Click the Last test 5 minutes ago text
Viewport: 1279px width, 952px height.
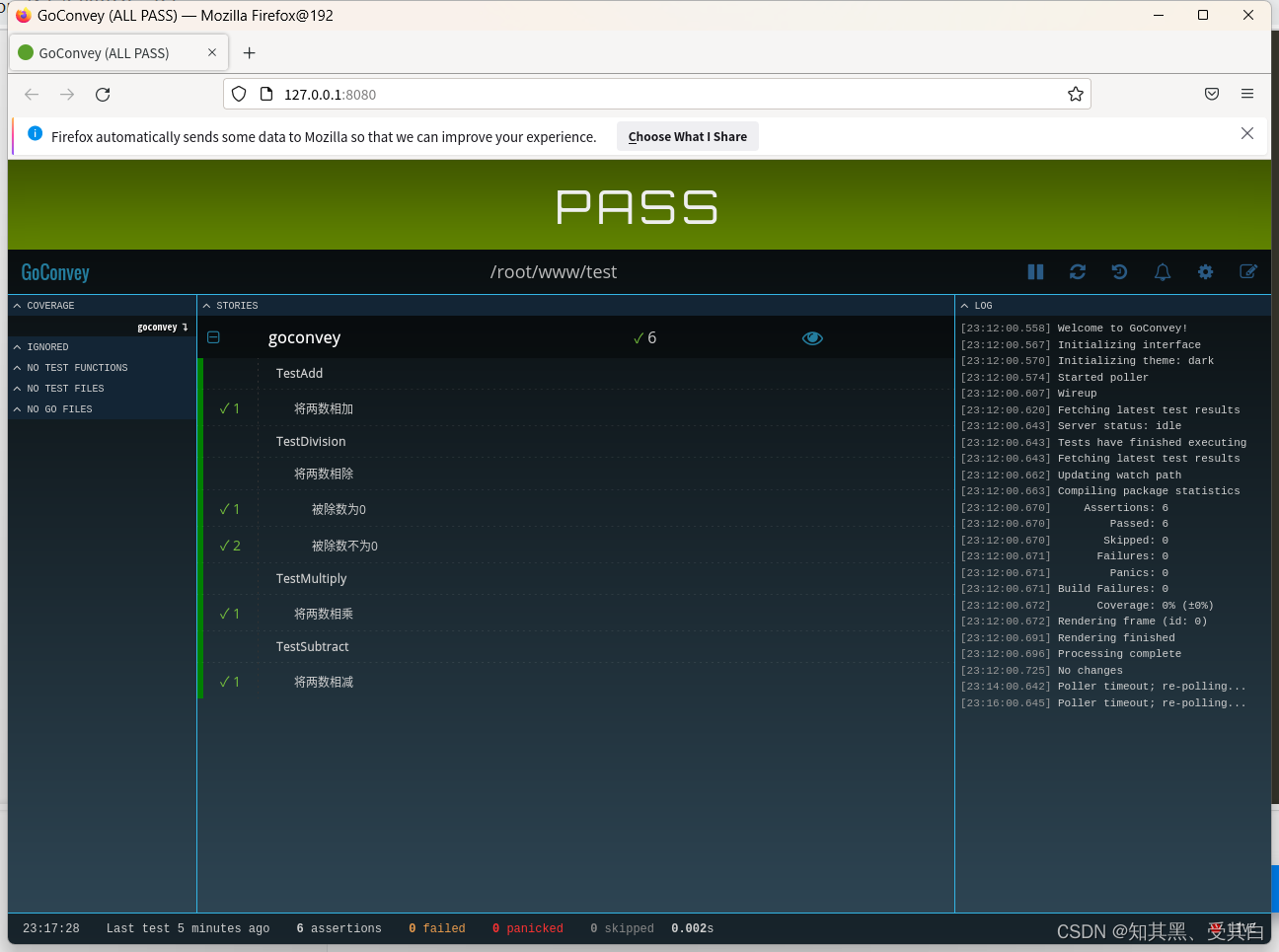pyautogui.click(x=188, y=928)
